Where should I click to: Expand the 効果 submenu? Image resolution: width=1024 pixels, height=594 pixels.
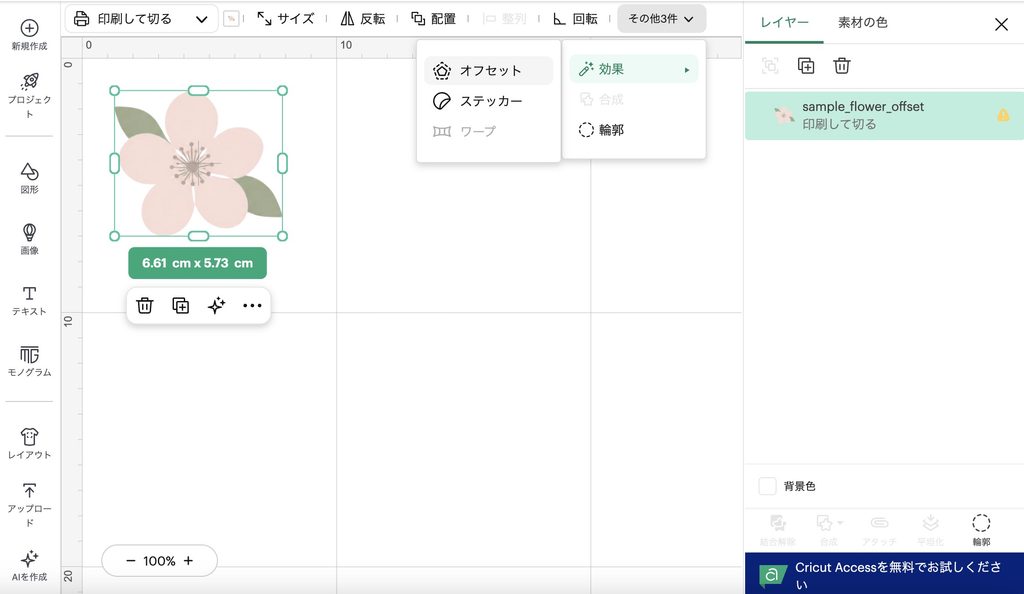pos(633,69)
